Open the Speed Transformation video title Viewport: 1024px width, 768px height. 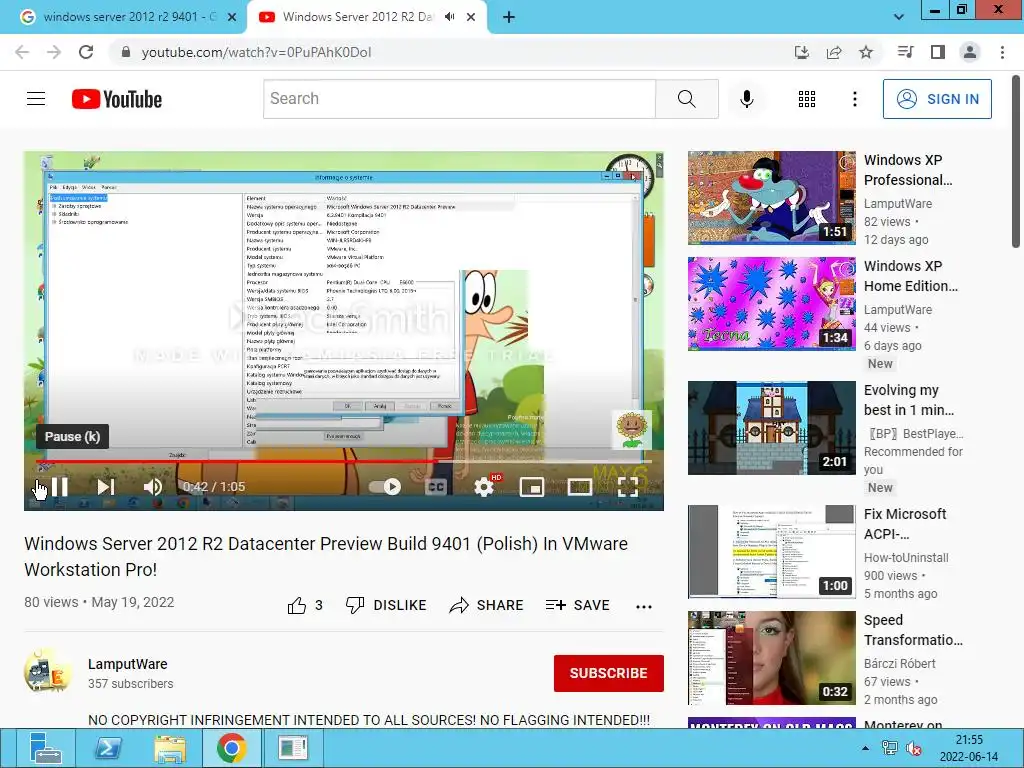click(x=913, y=630)
